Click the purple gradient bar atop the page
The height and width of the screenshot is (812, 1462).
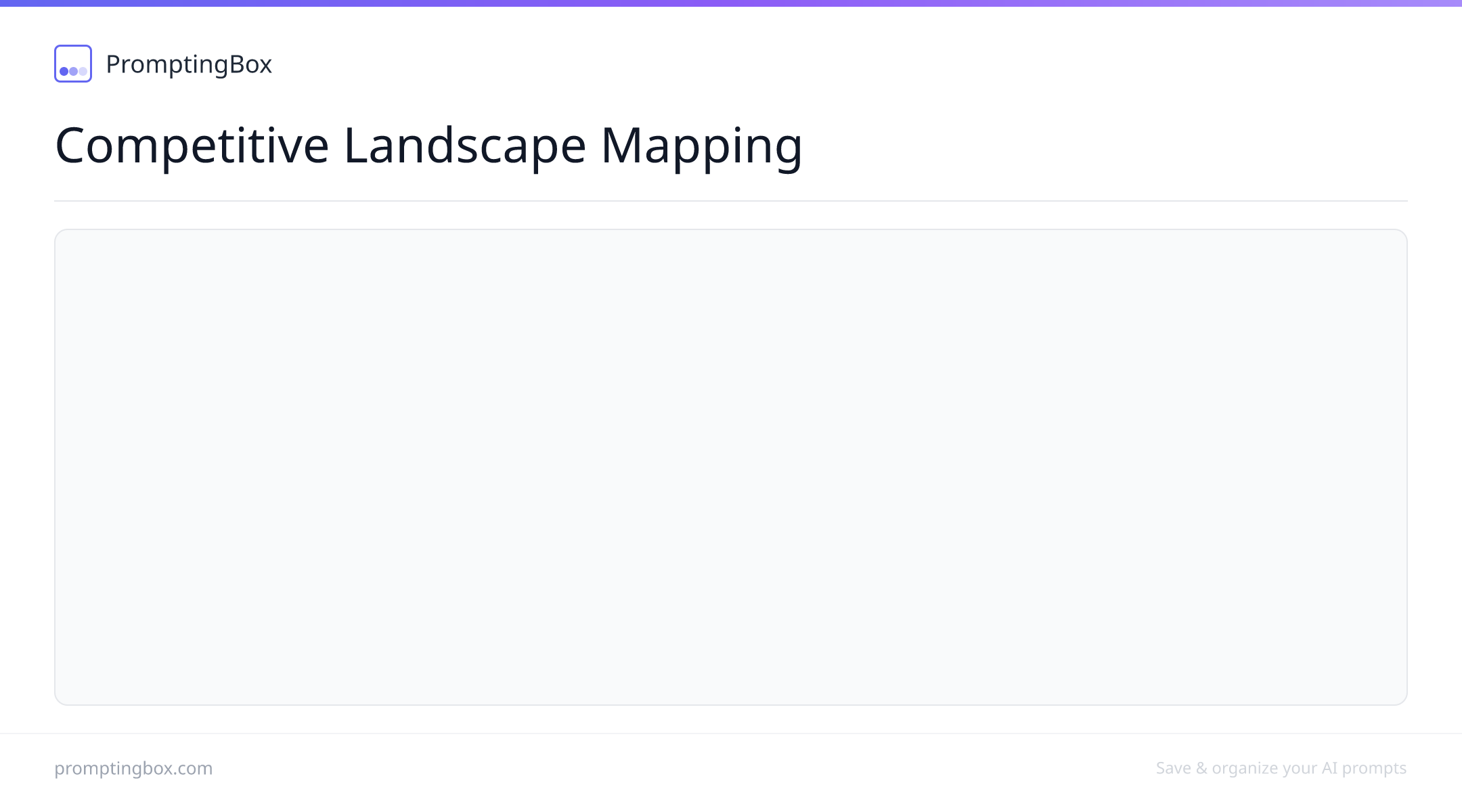click(731, 3)
